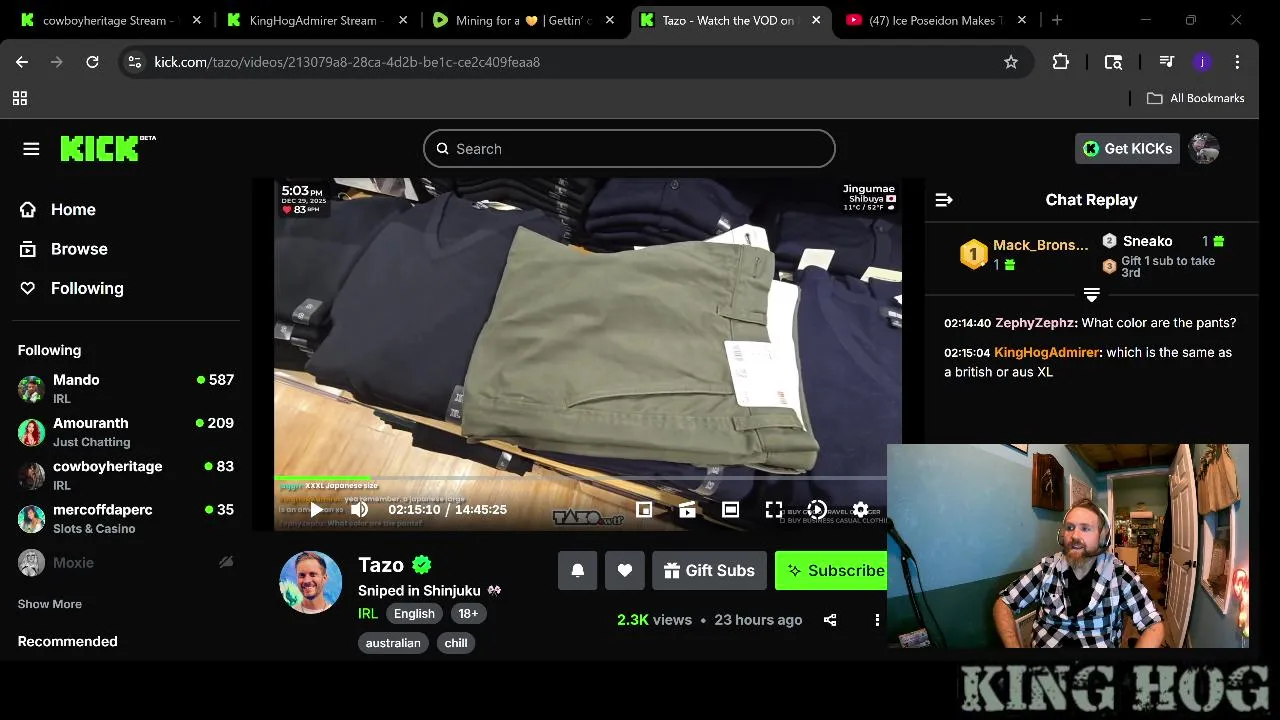Expand the gift leaderboard chevron
1280x720 pixels.
[1091, 295]
